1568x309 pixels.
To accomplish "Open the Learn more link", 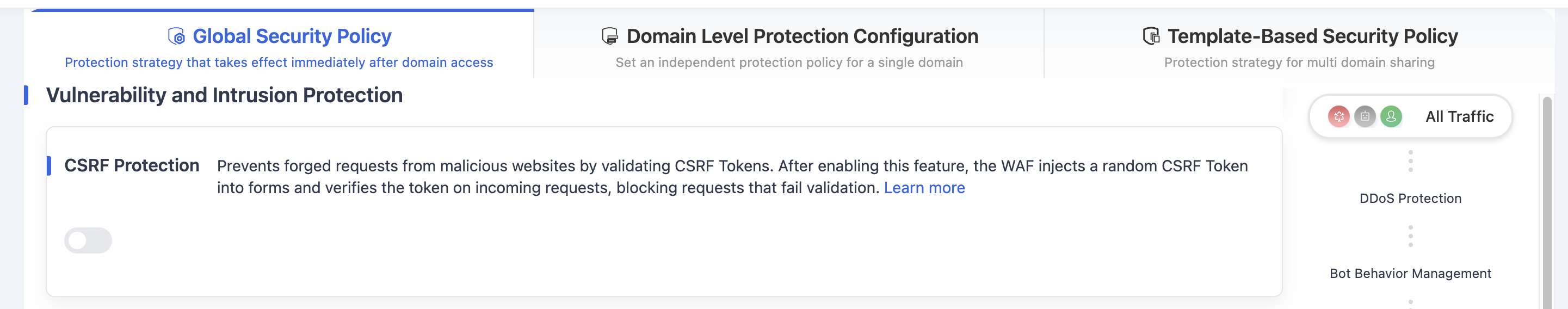I will click(x=924, y=188).
